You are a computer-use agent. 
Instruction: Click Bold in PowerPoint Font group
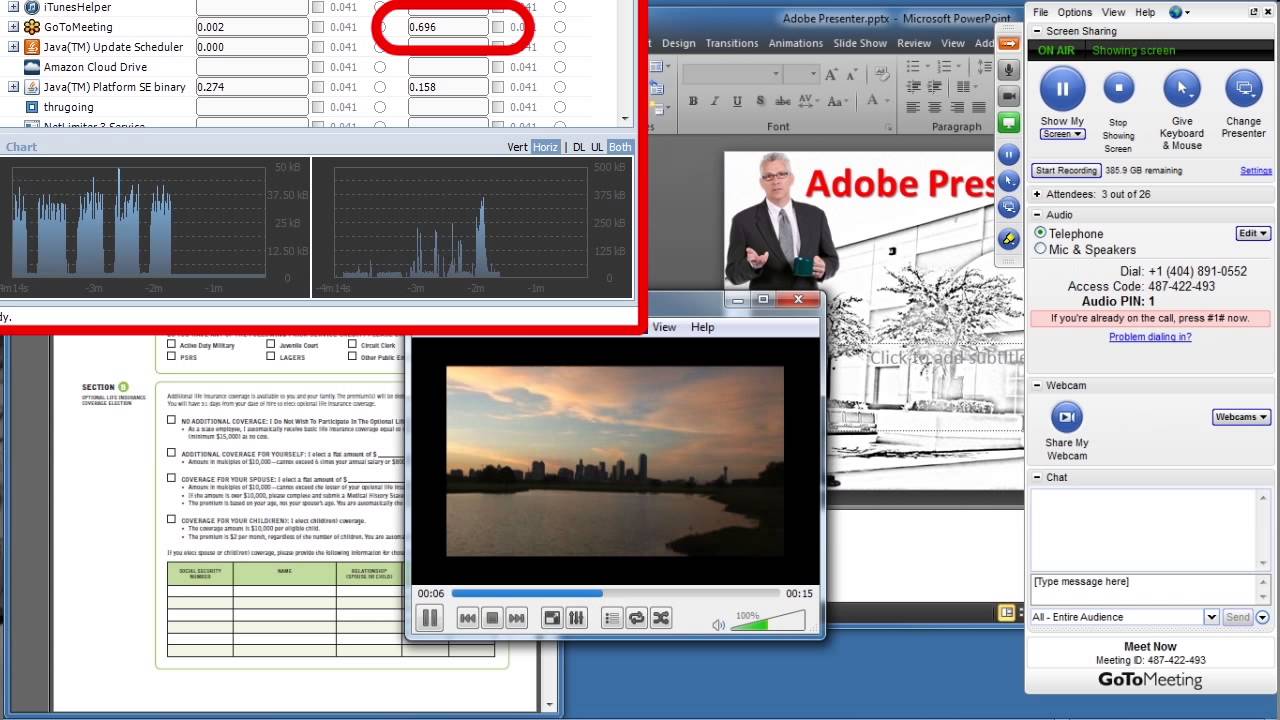pos(693,101)
